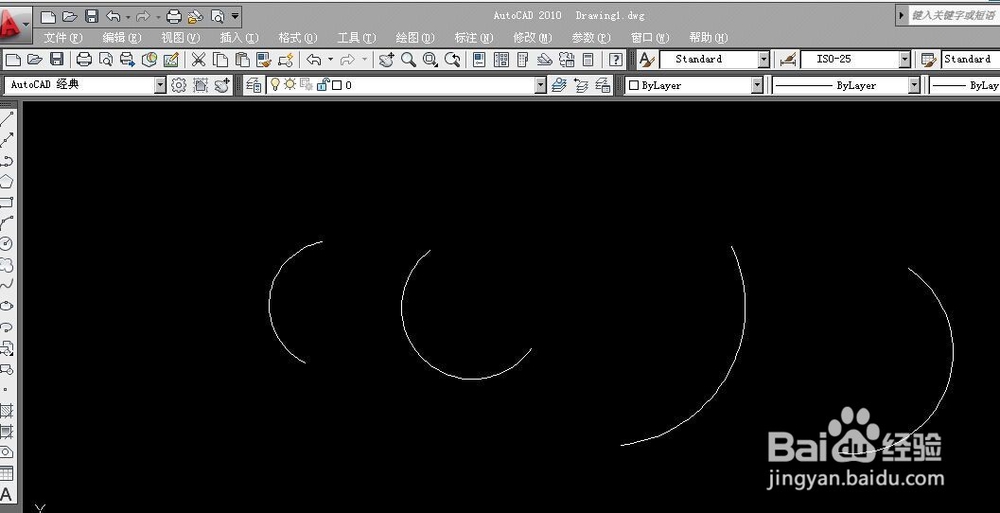Image resolution: width=1000 pixels, height=513 pixels.
Task: Click Zoom Previous icon
Action: click(453, 60)
